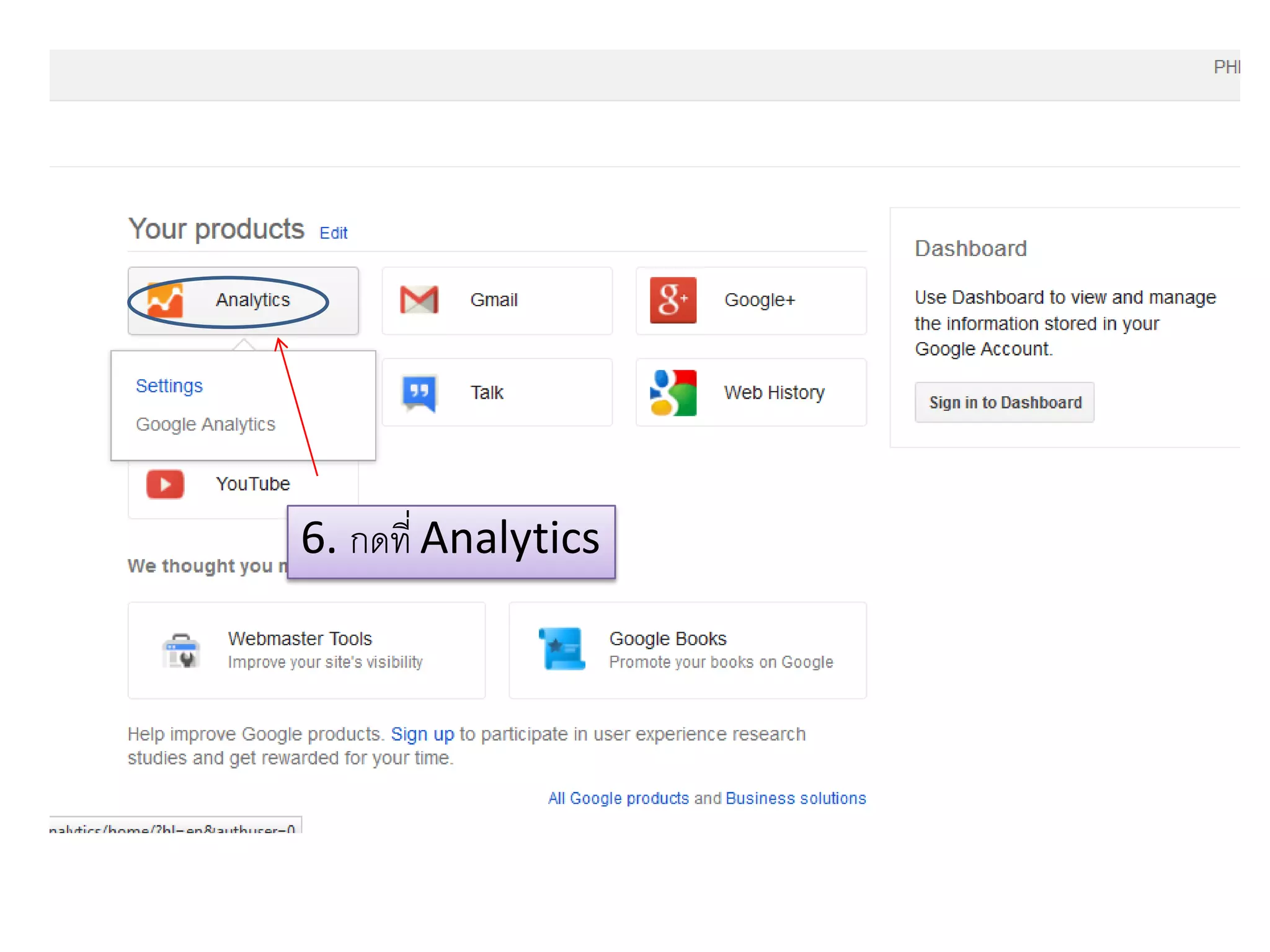The image size is (1270, 952).
Task: Open the Talk product label
Action: [x=487, y=393]
